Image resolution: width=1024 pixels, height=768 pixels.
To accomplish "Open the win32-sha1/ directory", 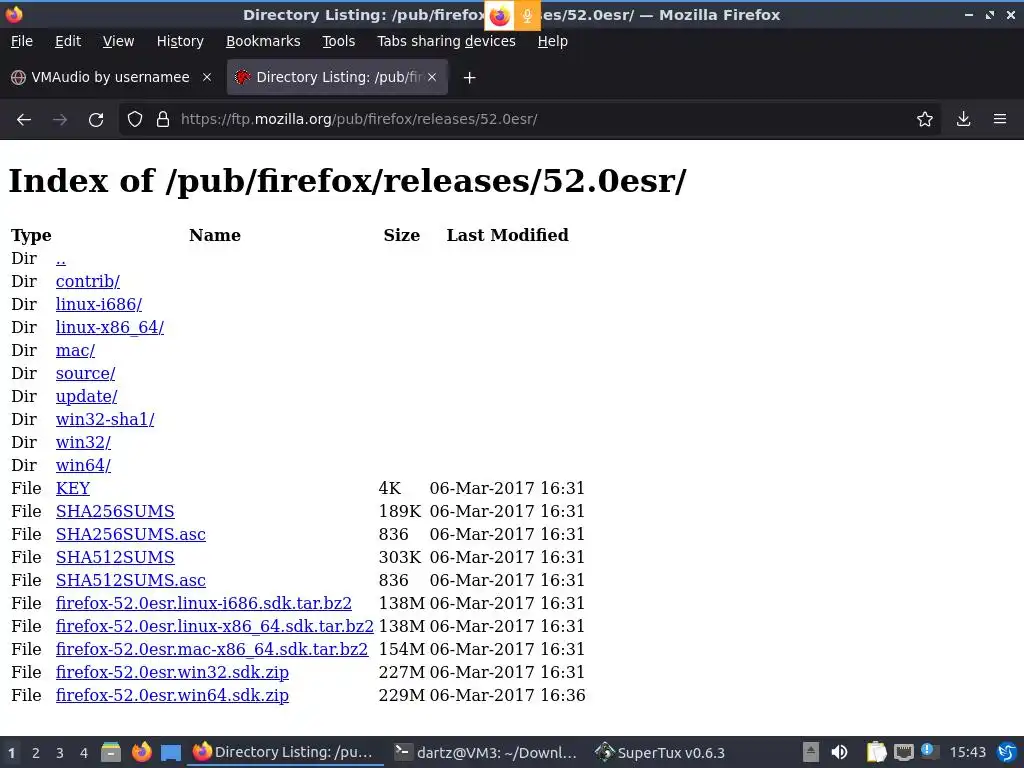I will 105,419.
